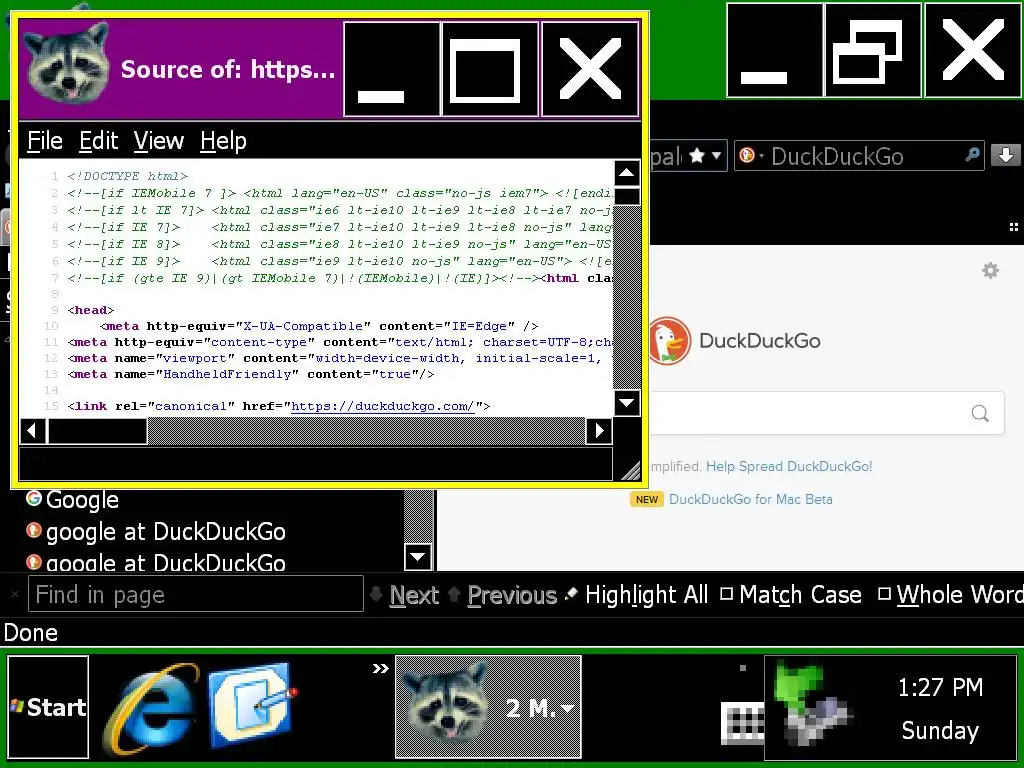Click the raccoon icon in source window title
Image resolution: width=1024 pixels, height=768 pixels.
[x=67, y=63]
